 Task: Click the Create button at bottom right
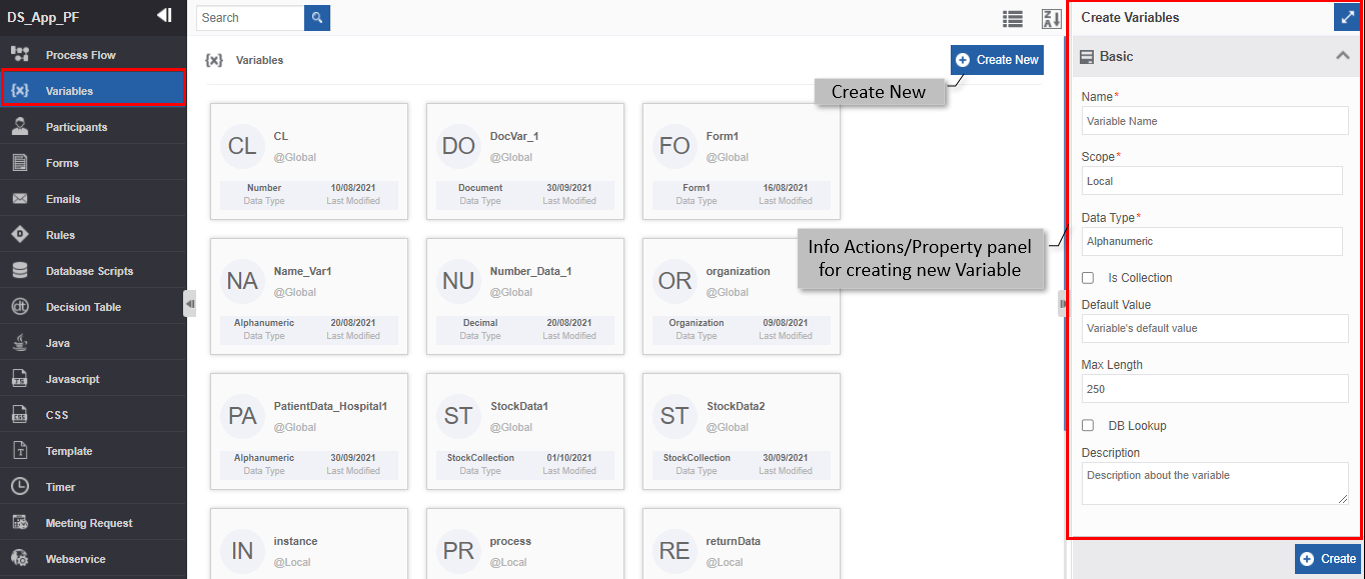[x=1328, y=559]
